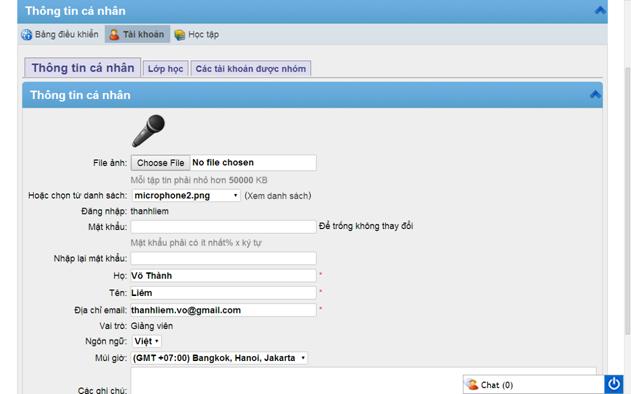This screenshot has width=631, height=394.
Task: Click the Xem danh sách link
Action: (x=278, y=196)
